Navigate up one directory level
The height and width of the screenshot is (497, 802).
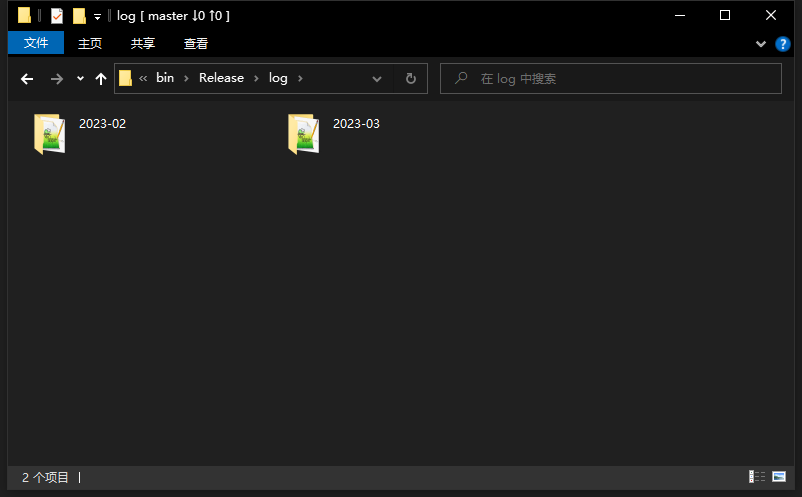[100, 79]
